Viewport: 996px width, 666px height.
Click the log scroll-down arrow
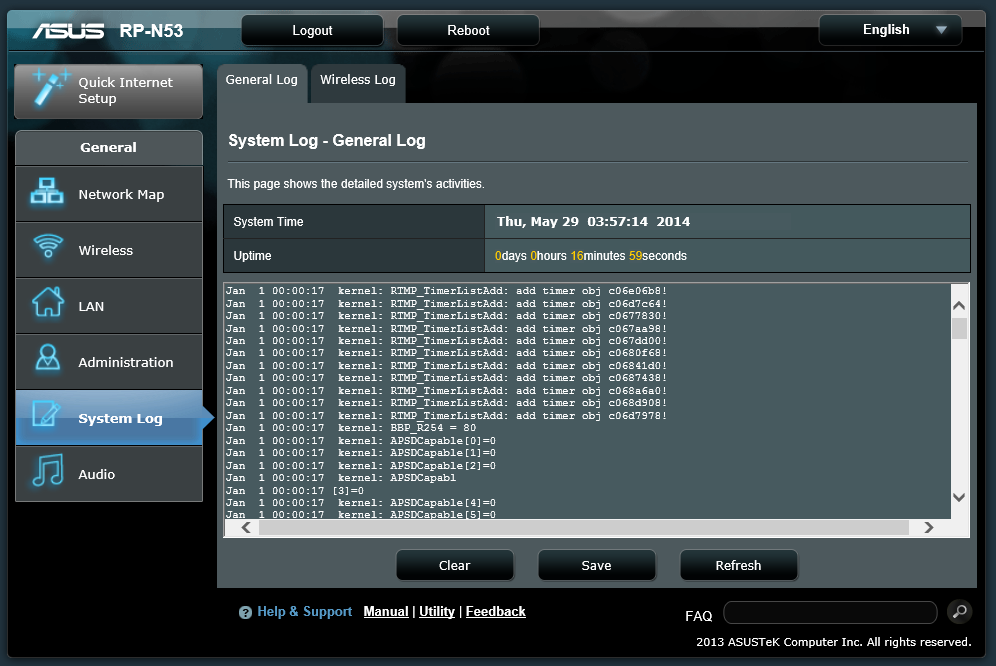959,498
